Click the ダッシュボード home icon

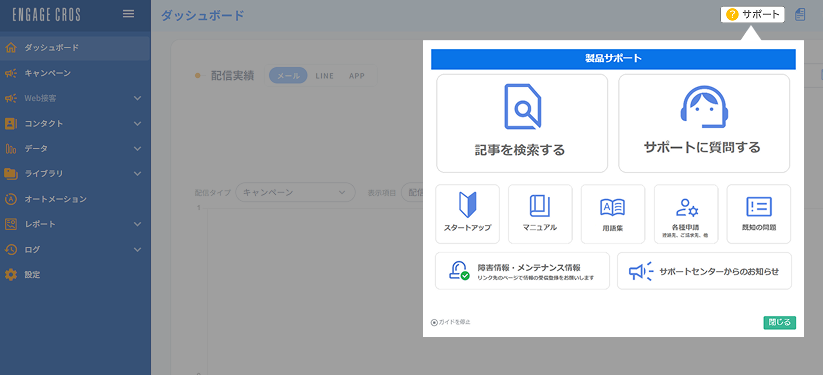10,48
